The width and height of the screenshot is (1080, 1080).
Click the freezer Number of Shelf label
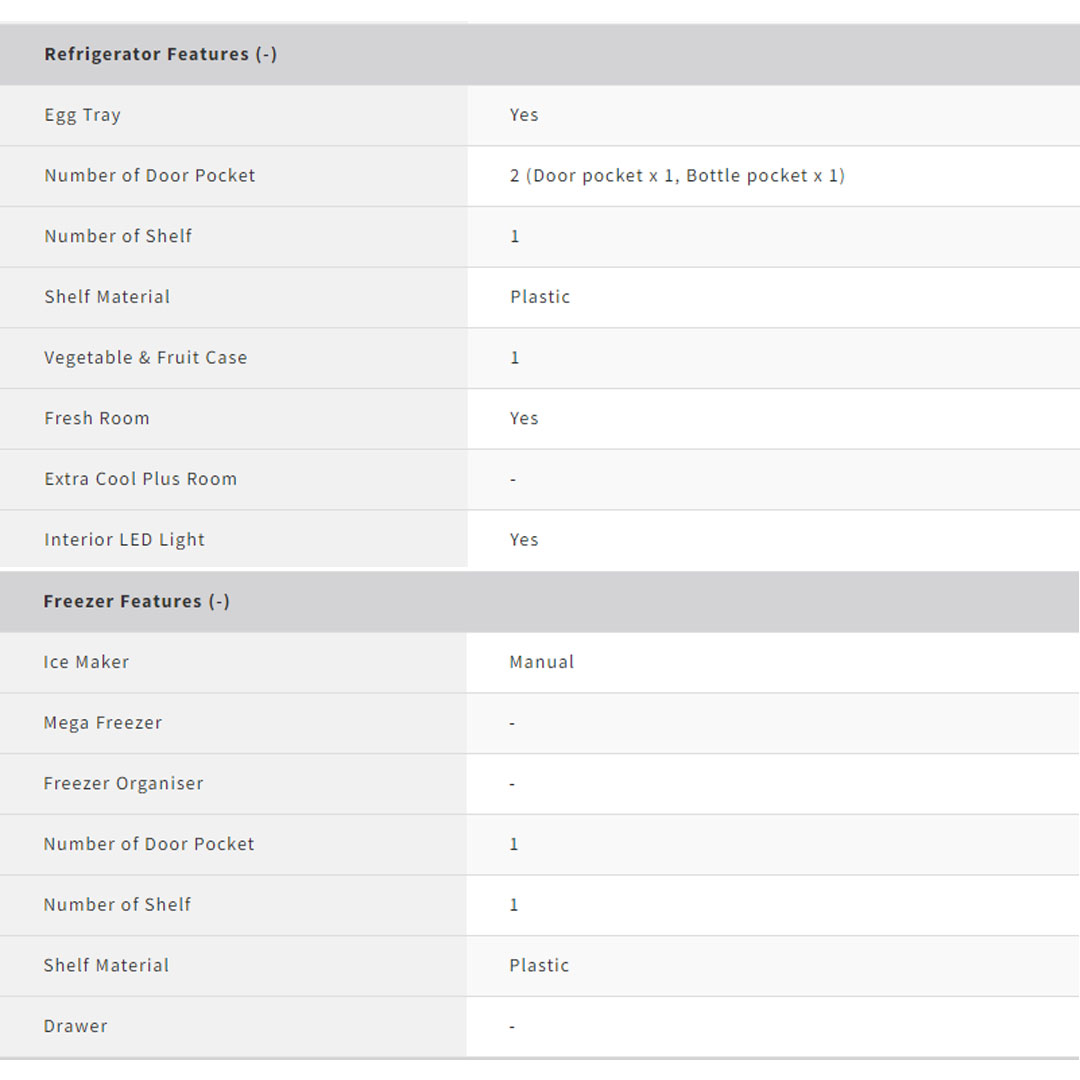tap(117, 905)
